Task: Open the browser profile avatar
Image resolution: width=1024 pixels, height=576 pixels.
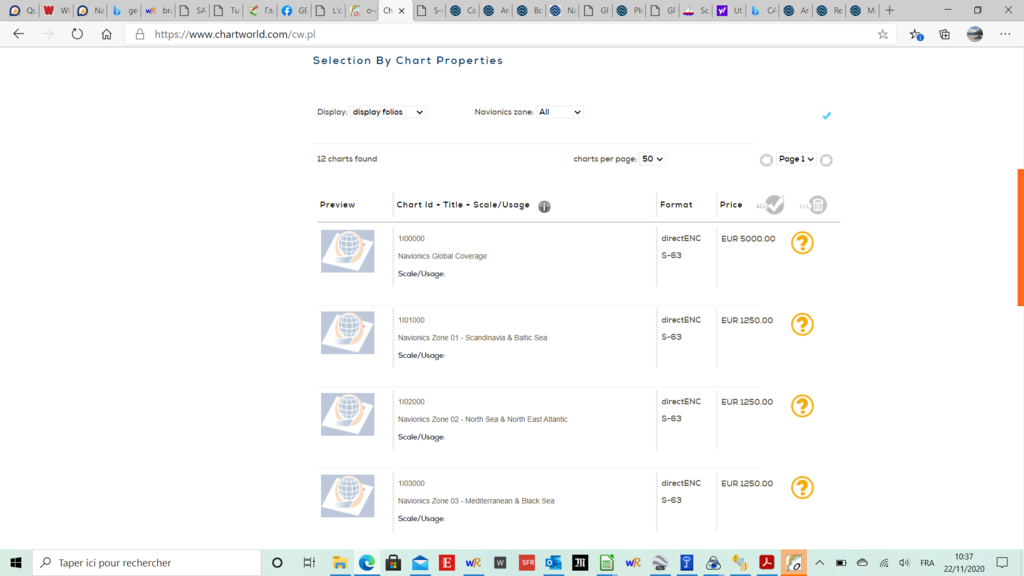Action: pos(975,34)
